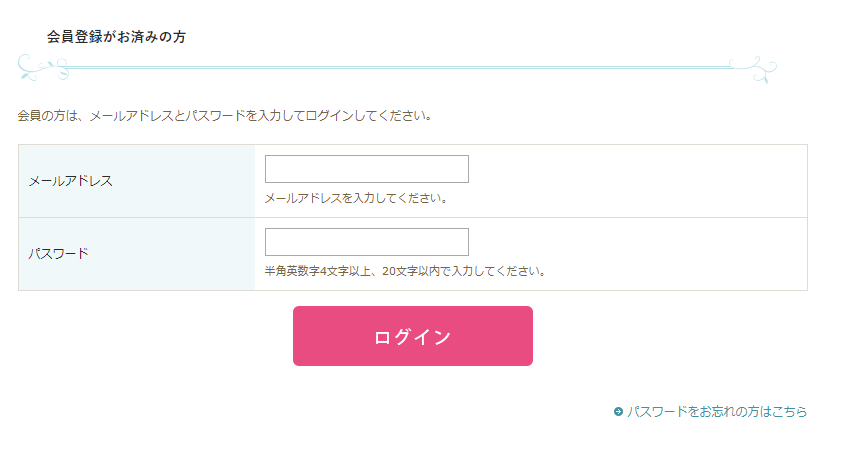The width and height of the screenshot is (860, 457).
Task: Focus the パスワード text input box
Action: 366,242
